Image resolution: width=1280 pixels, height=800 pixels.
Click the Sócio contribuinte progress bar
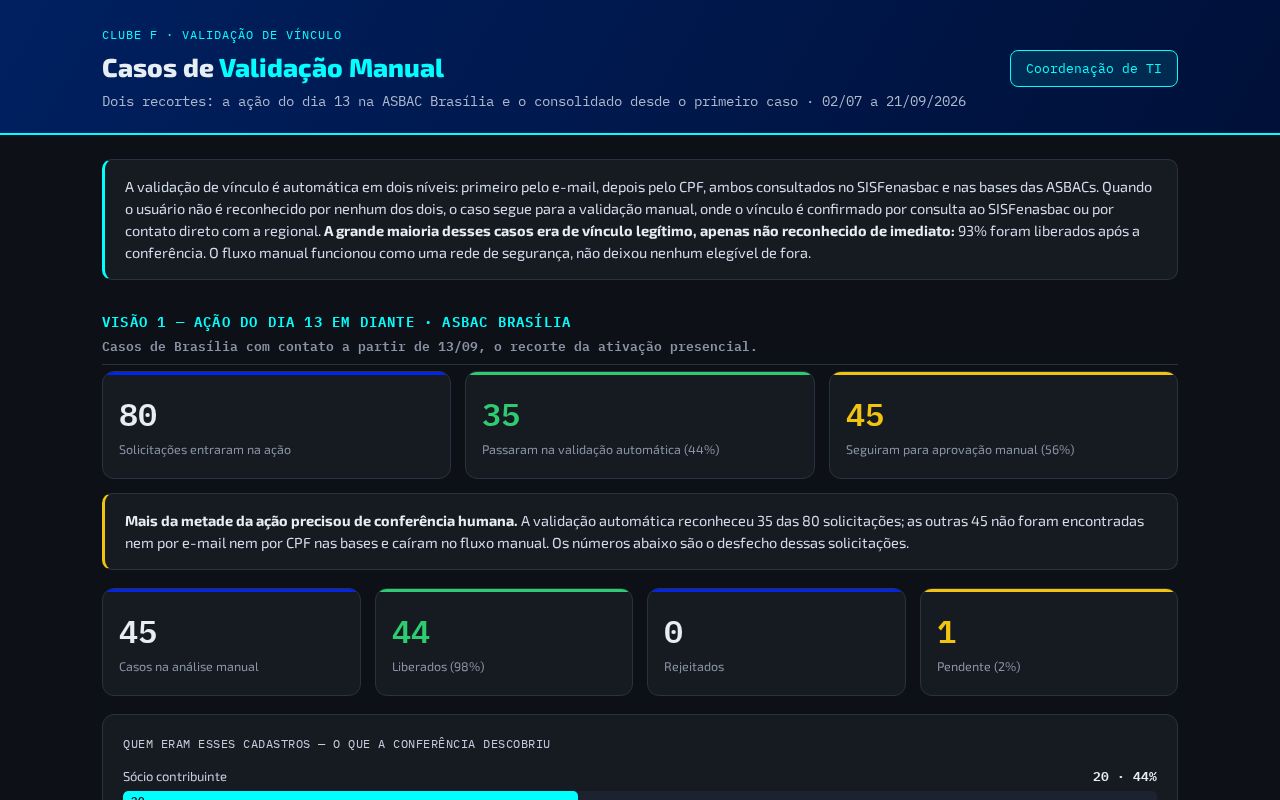pos(640,796)
